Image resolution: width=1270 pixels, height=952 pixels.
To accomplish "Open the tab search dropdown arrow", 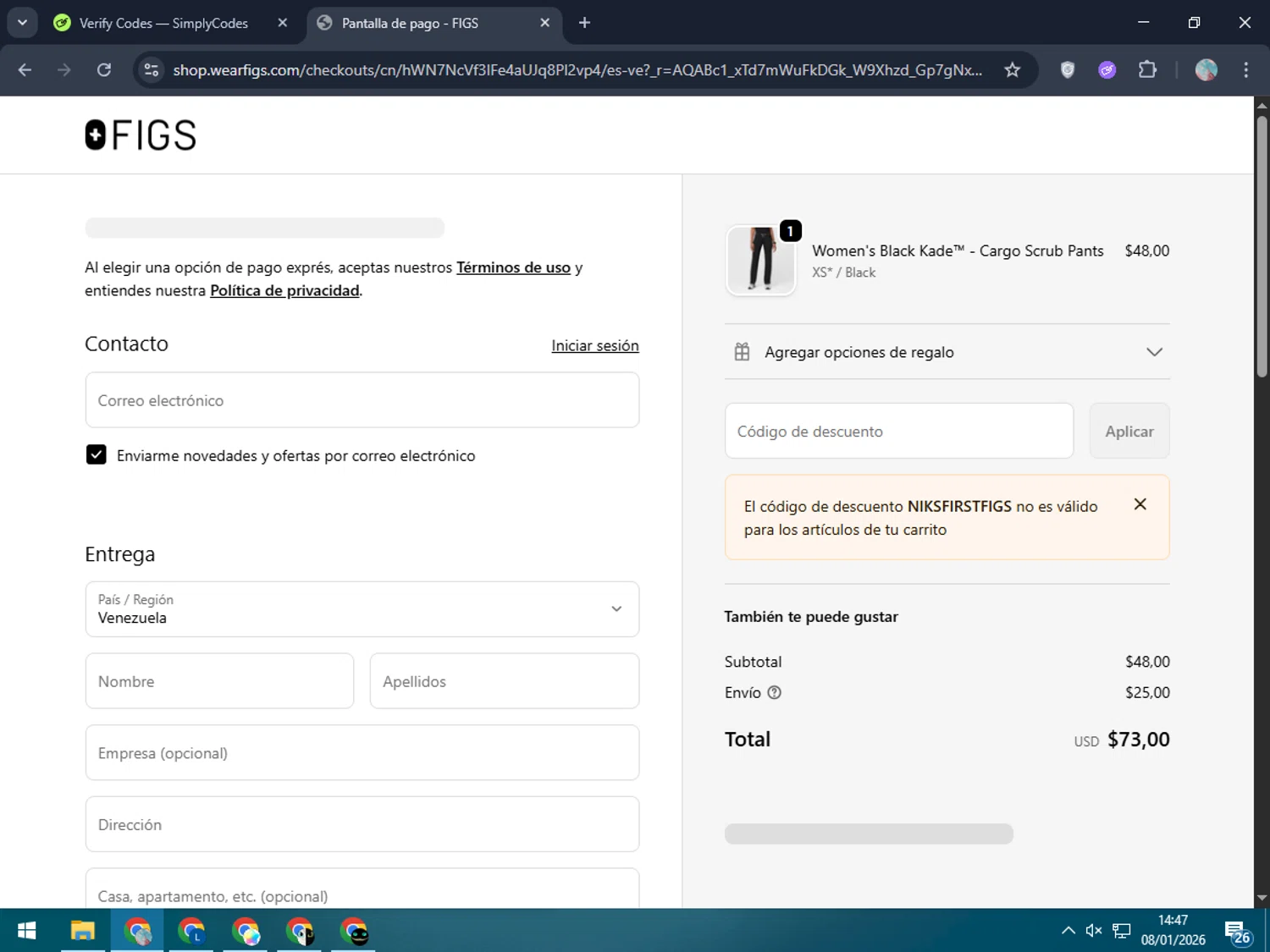I will pos(23,23).
